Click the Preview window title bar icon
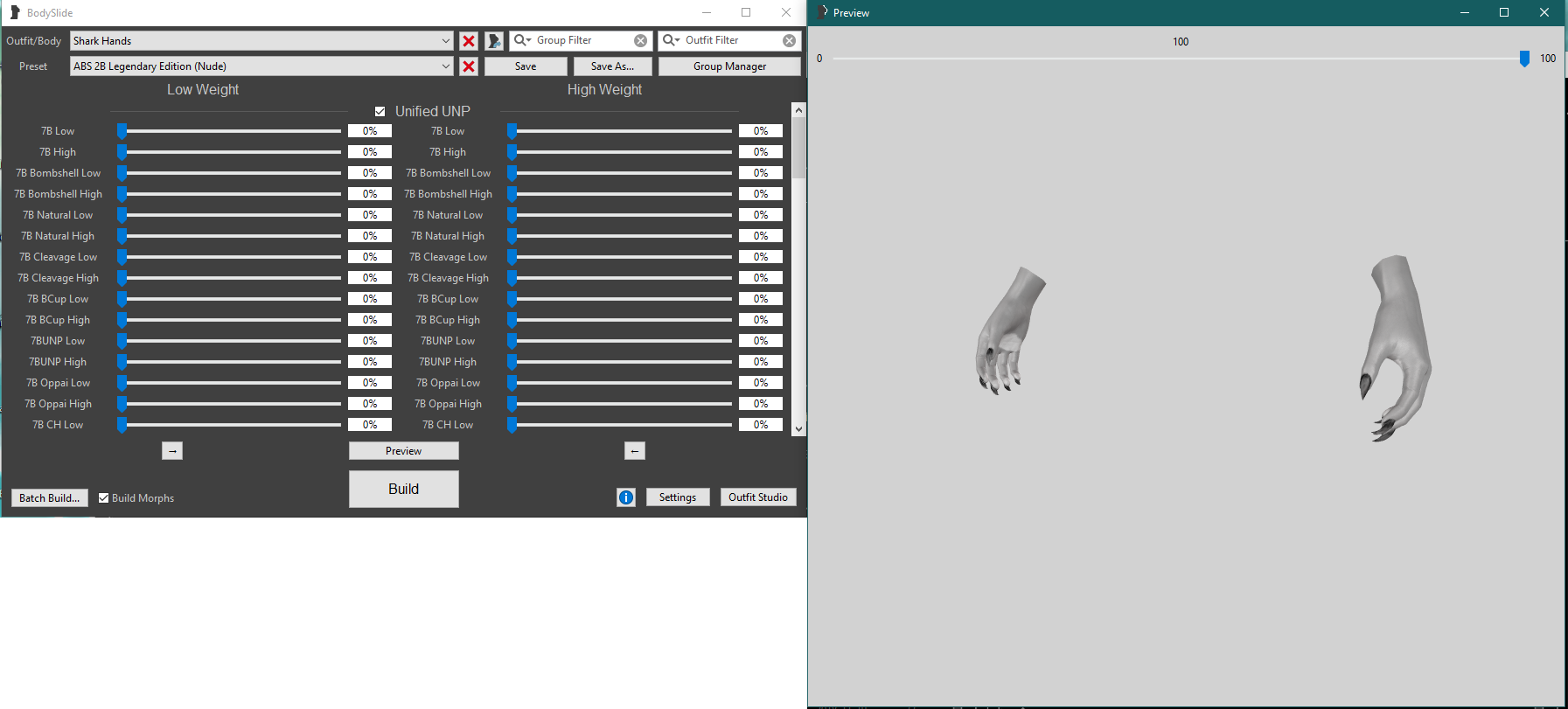Screen dimensions: 1568x709 tap(822, 12)
